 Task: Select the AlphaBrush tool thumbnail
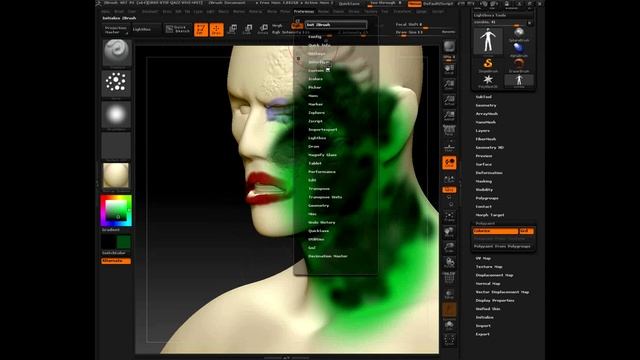(x=519, y=50)
